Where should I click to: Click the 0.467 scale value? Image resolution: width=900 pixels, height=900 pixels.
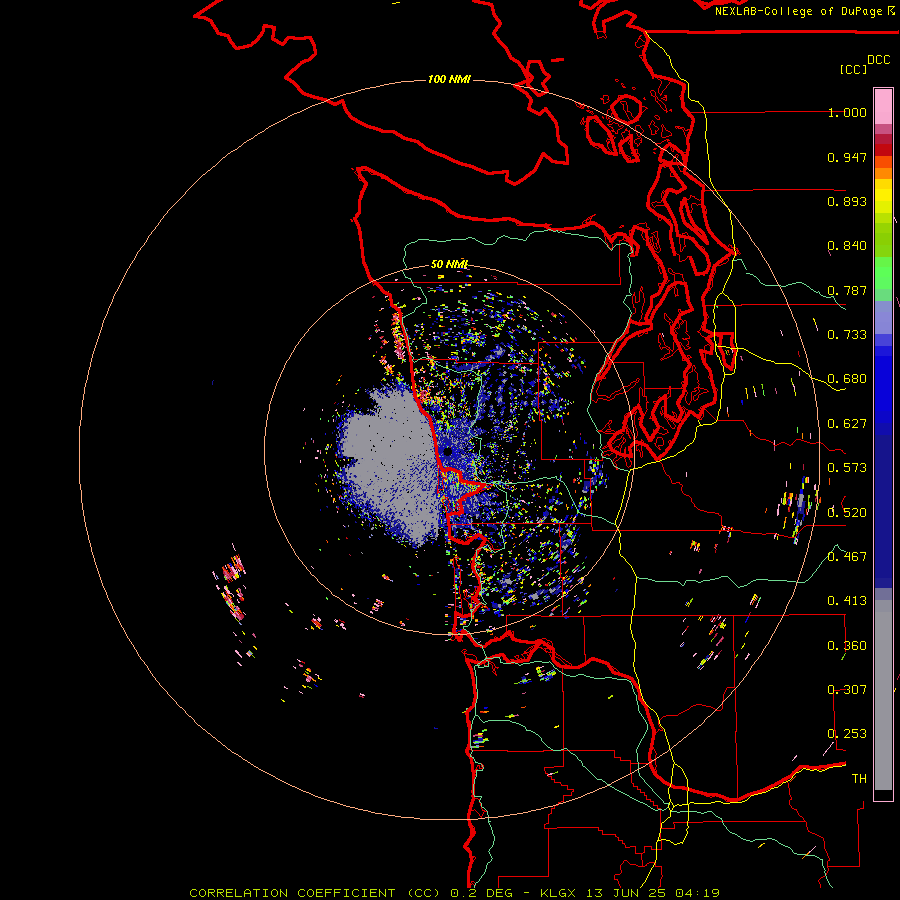(x=847, y=557)
